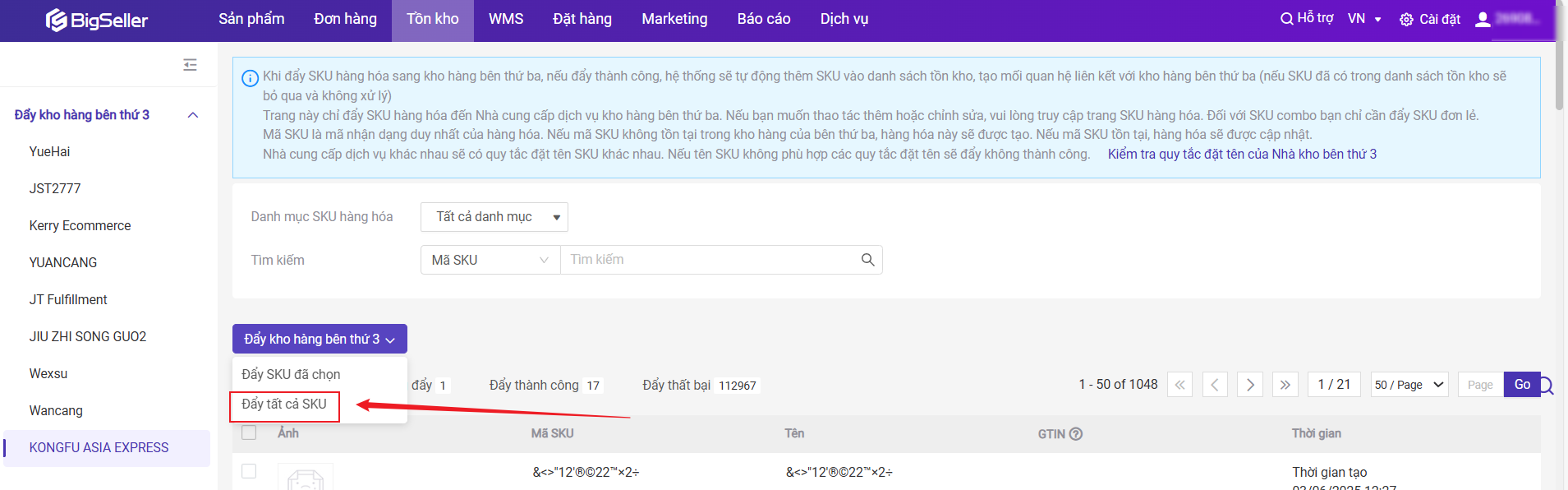
Task: Open the Tất cả danh mục category dropdown
Action: pyautogui.click(x=494, y=217)
